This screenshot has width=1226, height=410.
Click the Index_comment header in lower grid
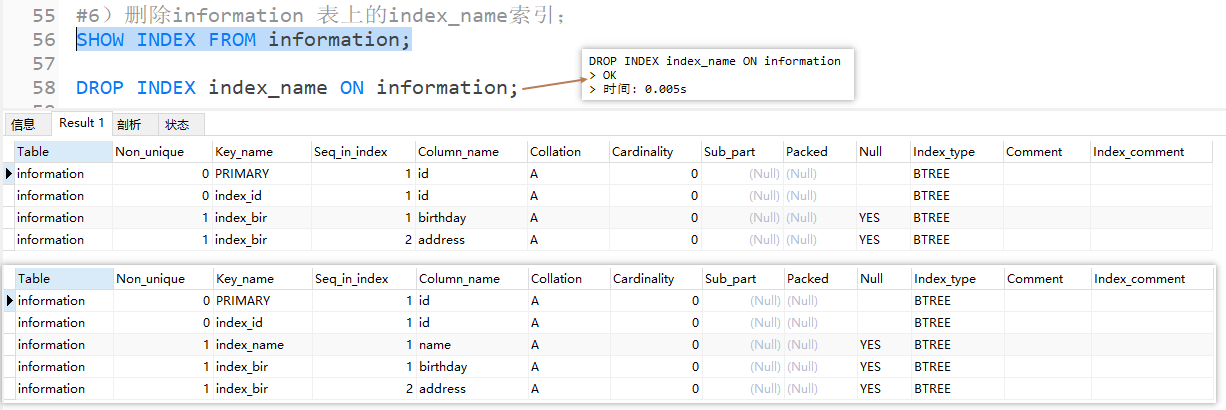coord(1140,279)
